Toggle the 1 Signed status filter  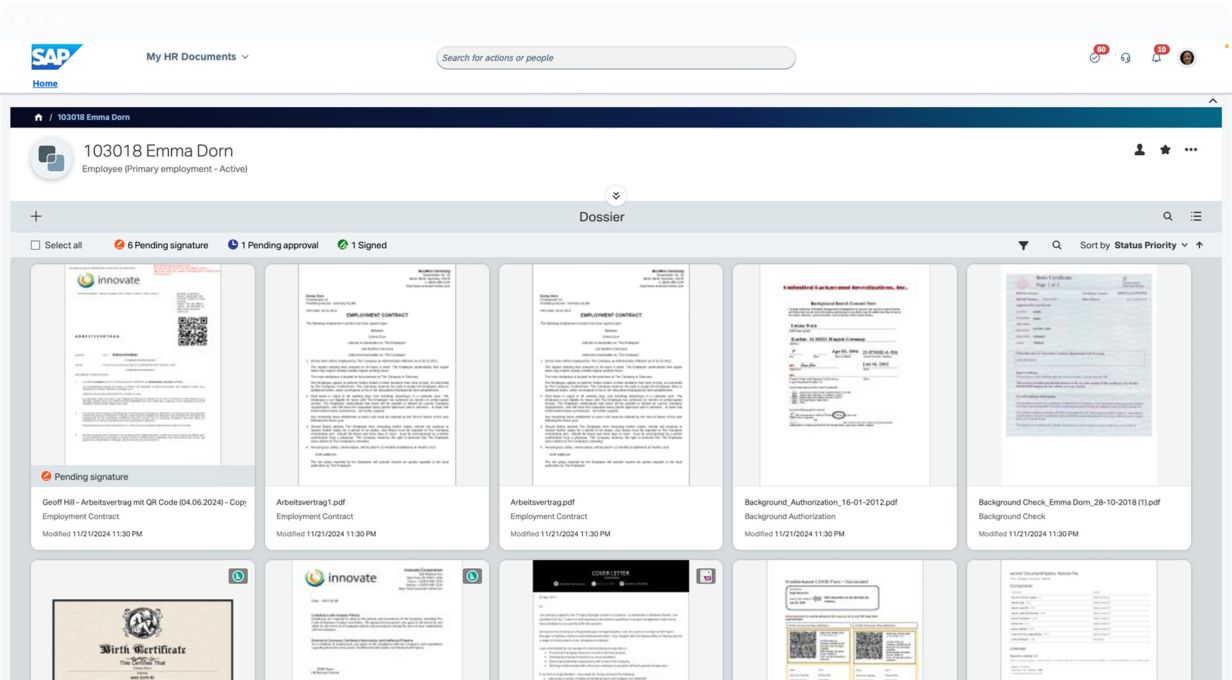362,245
